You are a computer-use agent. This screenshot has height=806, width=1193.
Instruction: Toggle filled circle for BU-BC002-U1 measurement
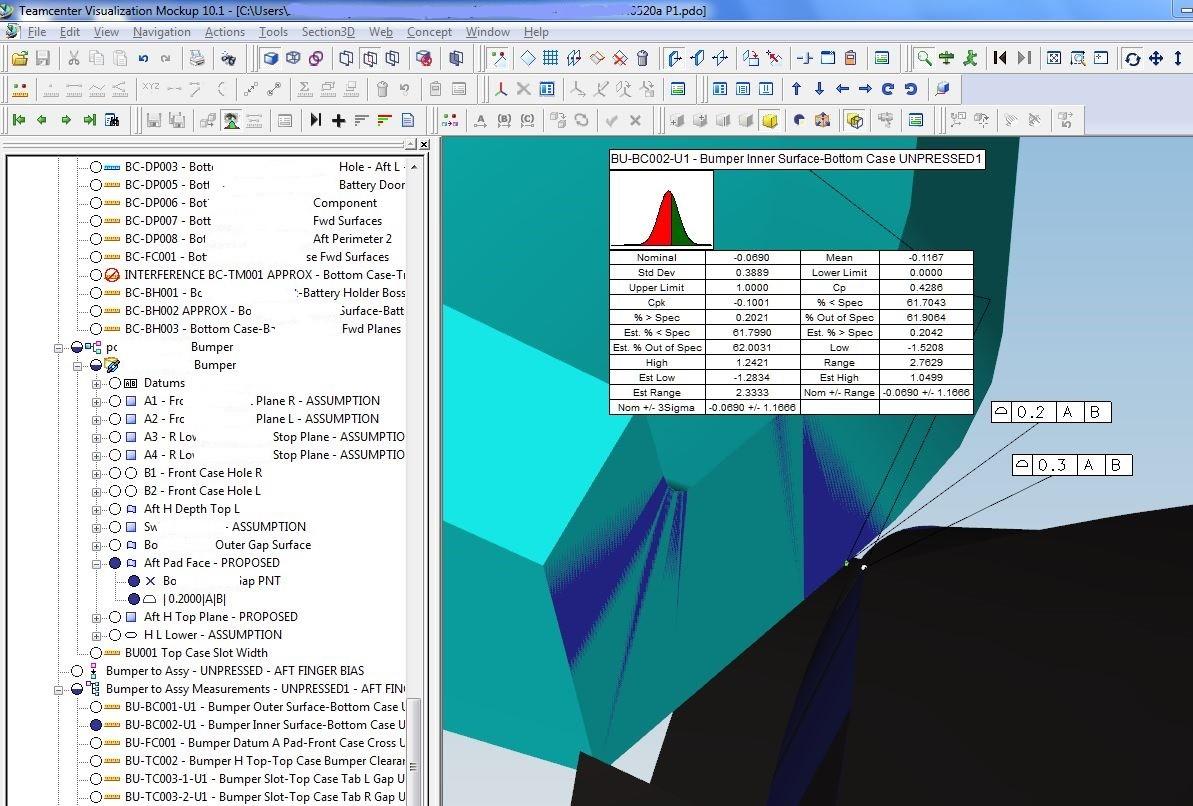[96, 725]
